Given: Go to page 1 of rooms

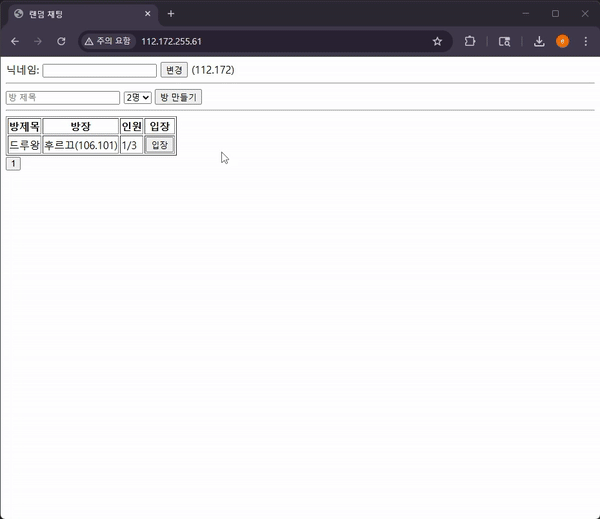Looking at the screenshot, I should click(x=13, y=163).
